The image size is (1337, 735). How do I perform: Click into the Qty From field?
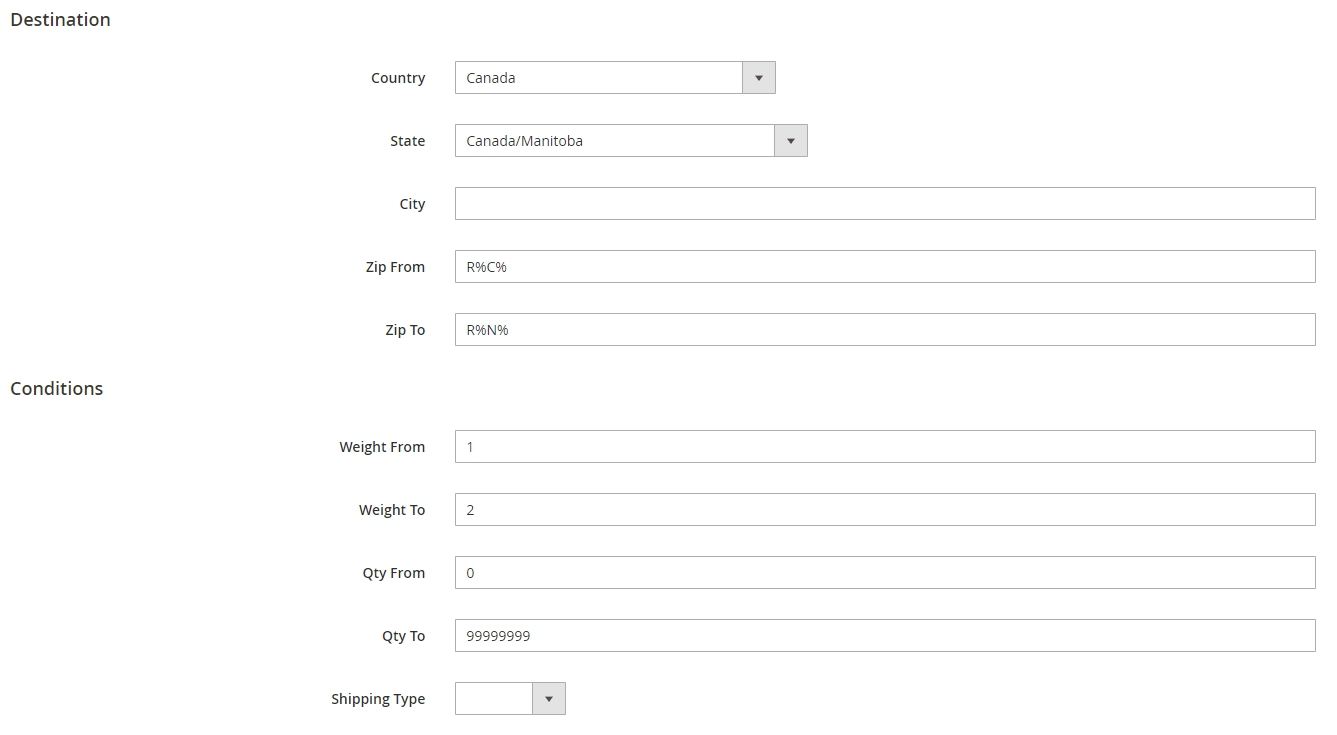884,573
